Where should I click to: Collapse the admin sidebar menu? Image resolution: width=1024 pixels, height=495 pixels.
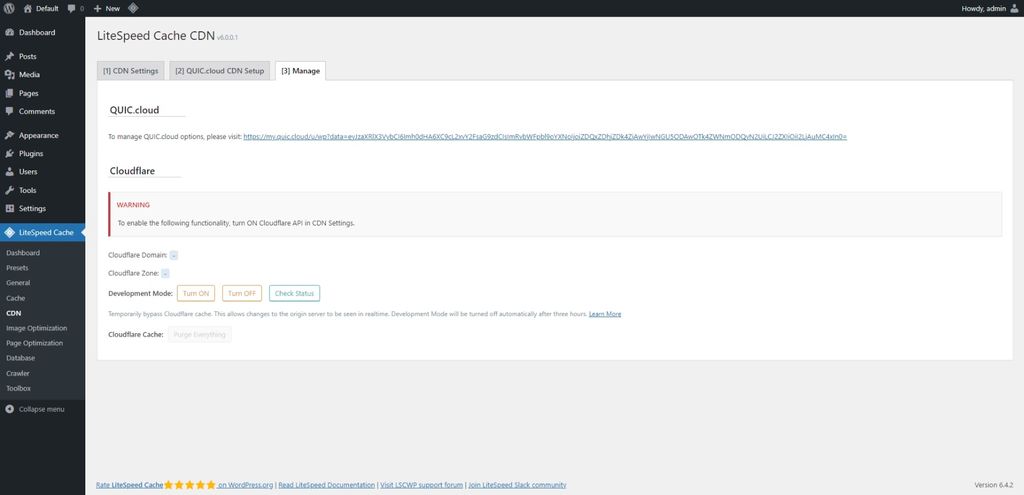pyautogui.click(x=35, y=409)
